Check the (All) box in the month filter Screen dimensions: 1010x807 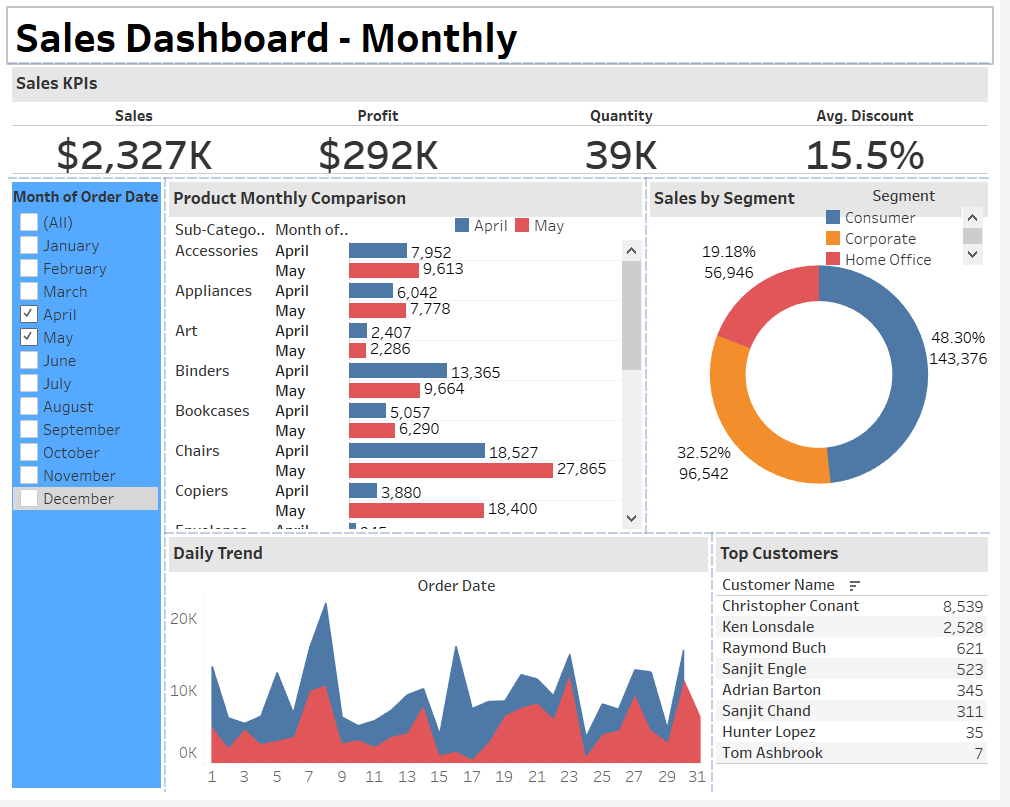pyautogui.click(x=28, y=222)
